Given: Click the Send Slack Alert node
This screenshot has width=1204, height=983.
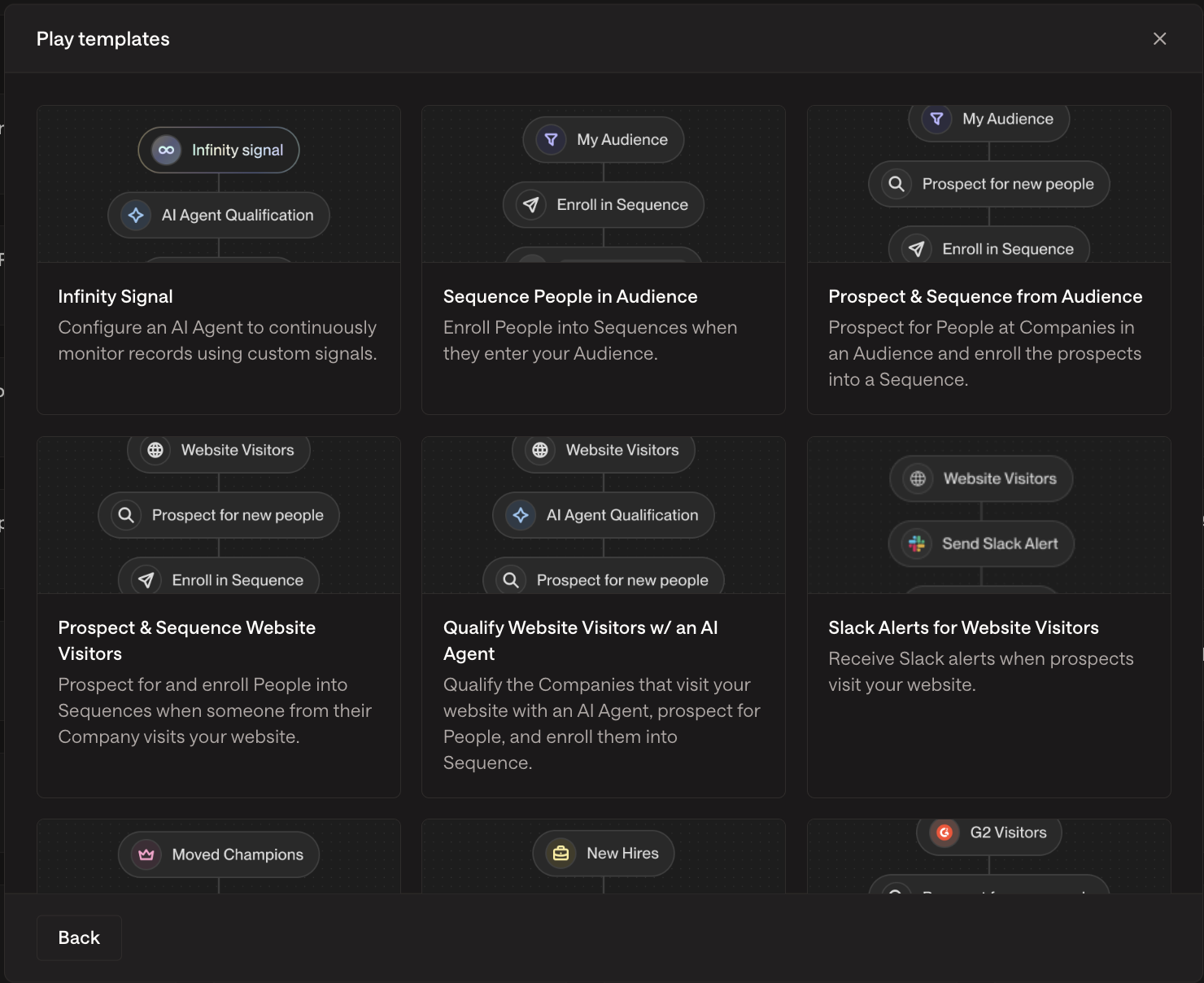Looking at the screenshot, I should (981, 544).
